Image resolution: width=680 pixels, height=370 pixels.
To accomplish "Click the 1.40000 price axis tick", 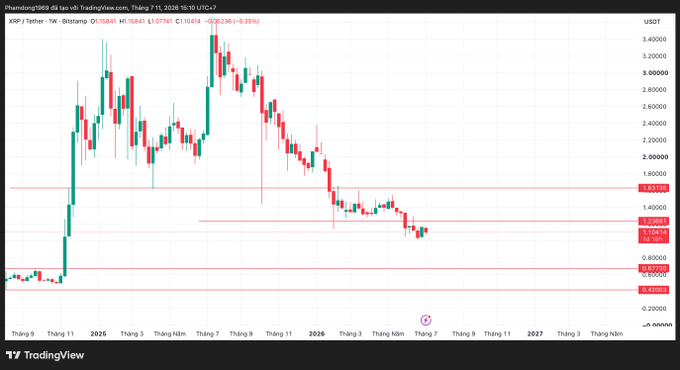I will [654, 208].
